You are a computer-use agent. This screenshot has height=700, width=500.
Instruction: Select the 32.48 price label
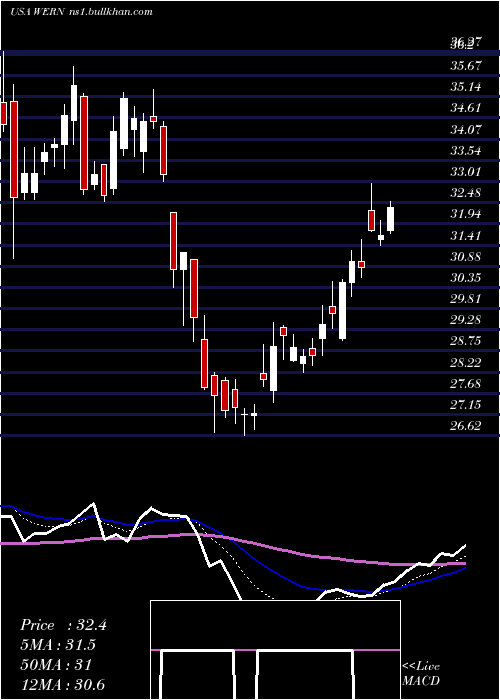(x=466, y=193)
